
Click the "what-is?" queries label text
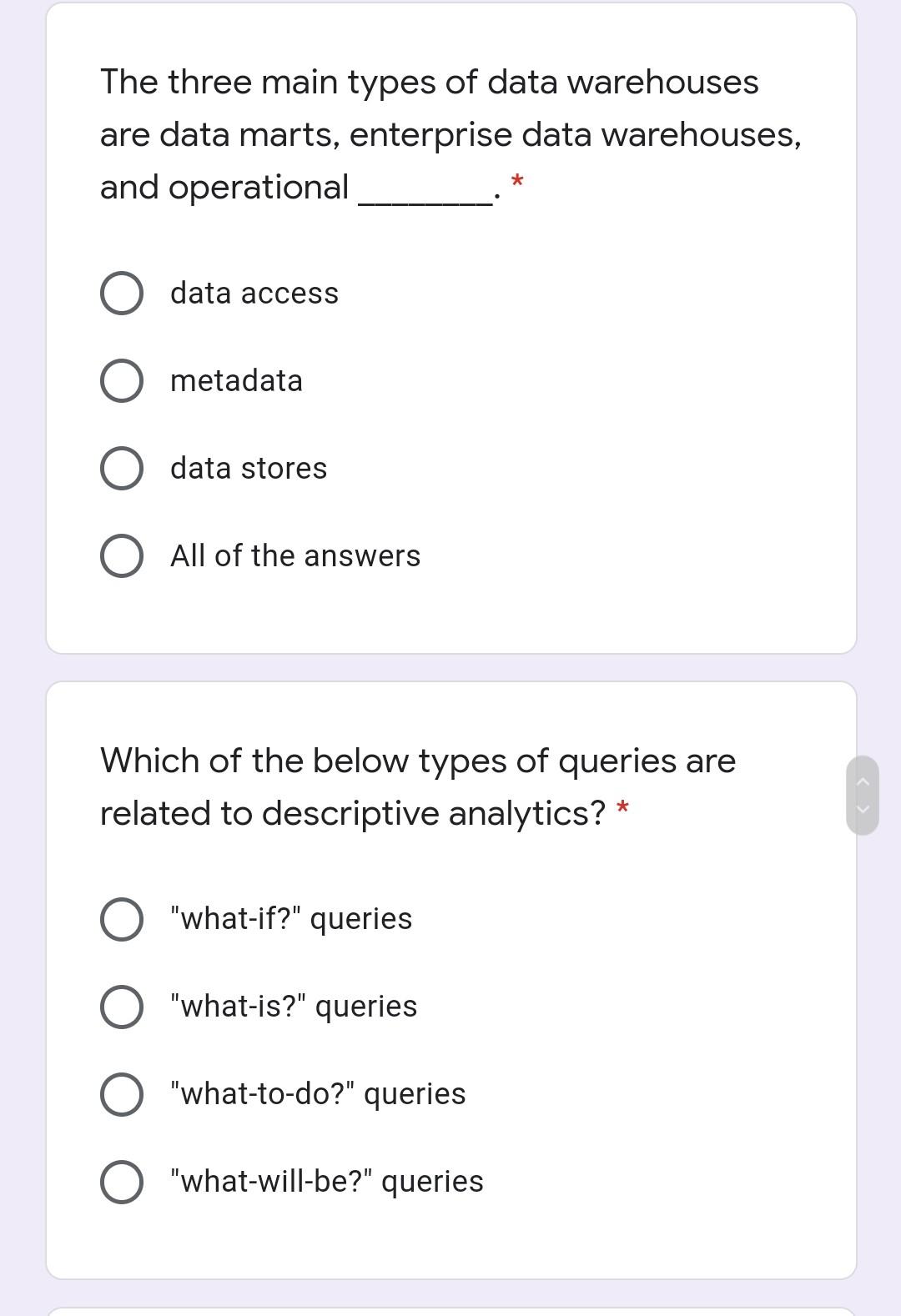tap(292, 1006)
